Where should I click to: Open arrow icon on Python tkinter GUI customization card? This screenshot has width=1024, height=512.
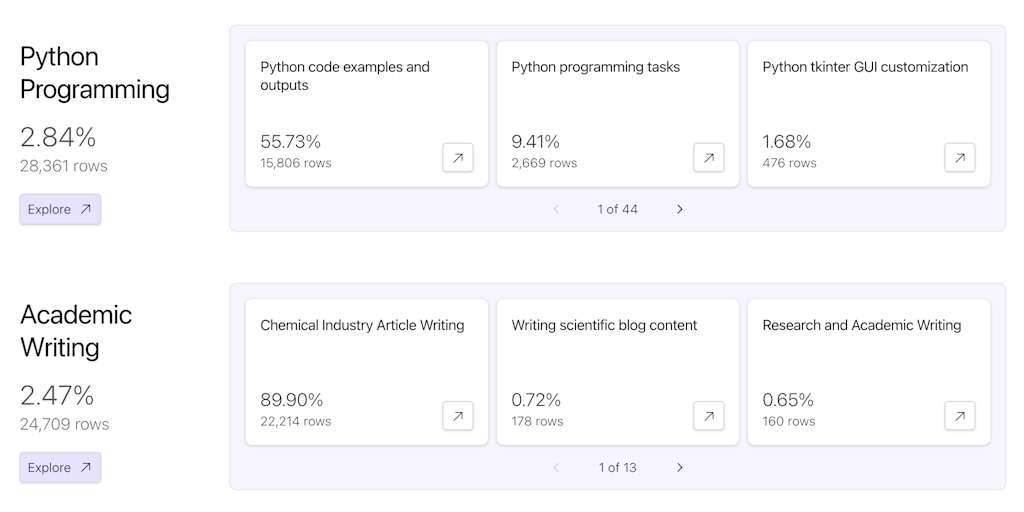click(x=960, y=158)
